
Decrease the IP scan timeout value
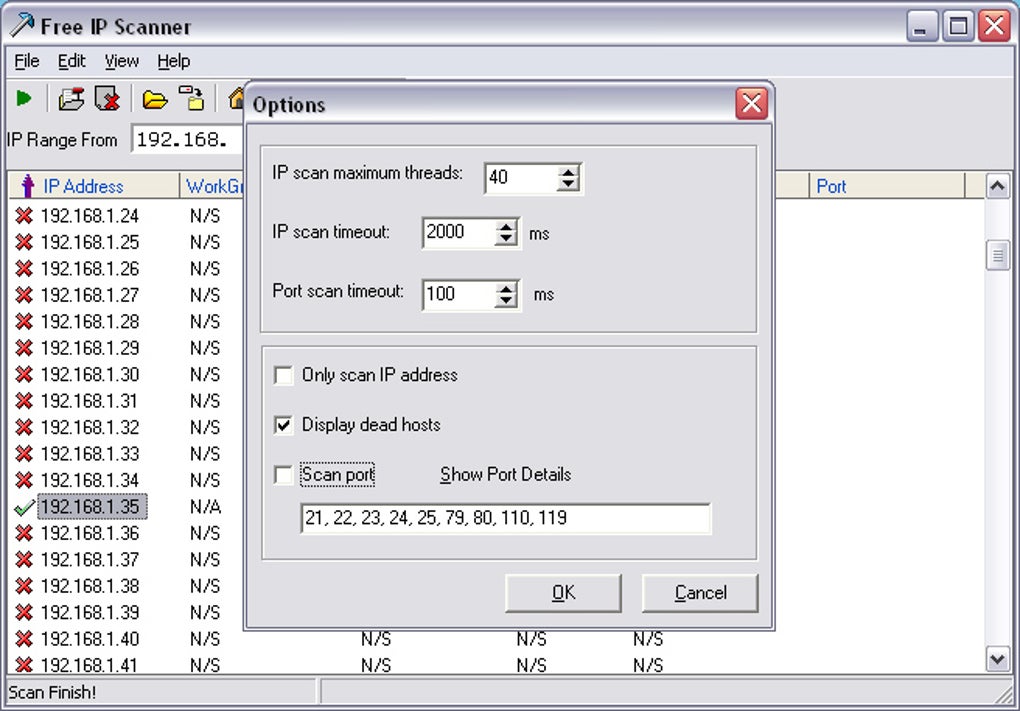pyautogui.click(x=505, y=239)
